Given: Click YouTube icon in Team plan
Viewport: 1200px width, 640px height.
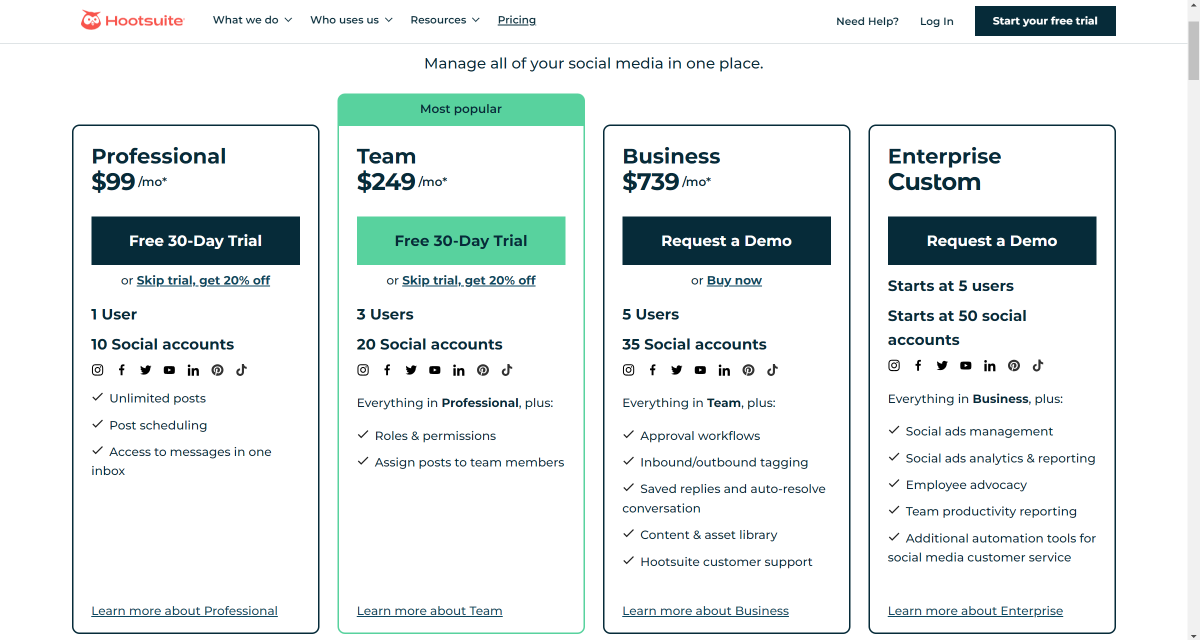Looking at the screenshot, I should click(x=435, y=370).
